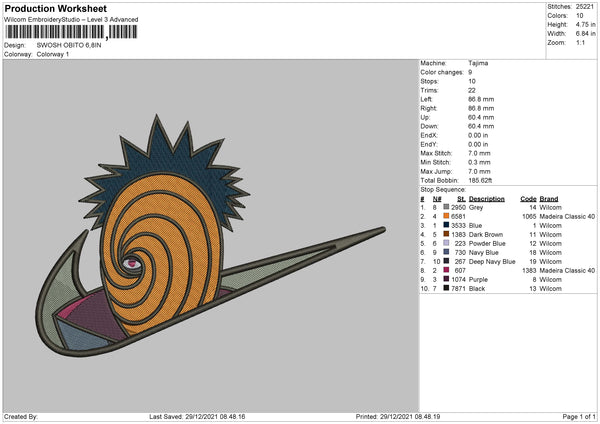Select the 'Color changes:' label
Viewport: 600px width, 424px height.
pos(442,72)
